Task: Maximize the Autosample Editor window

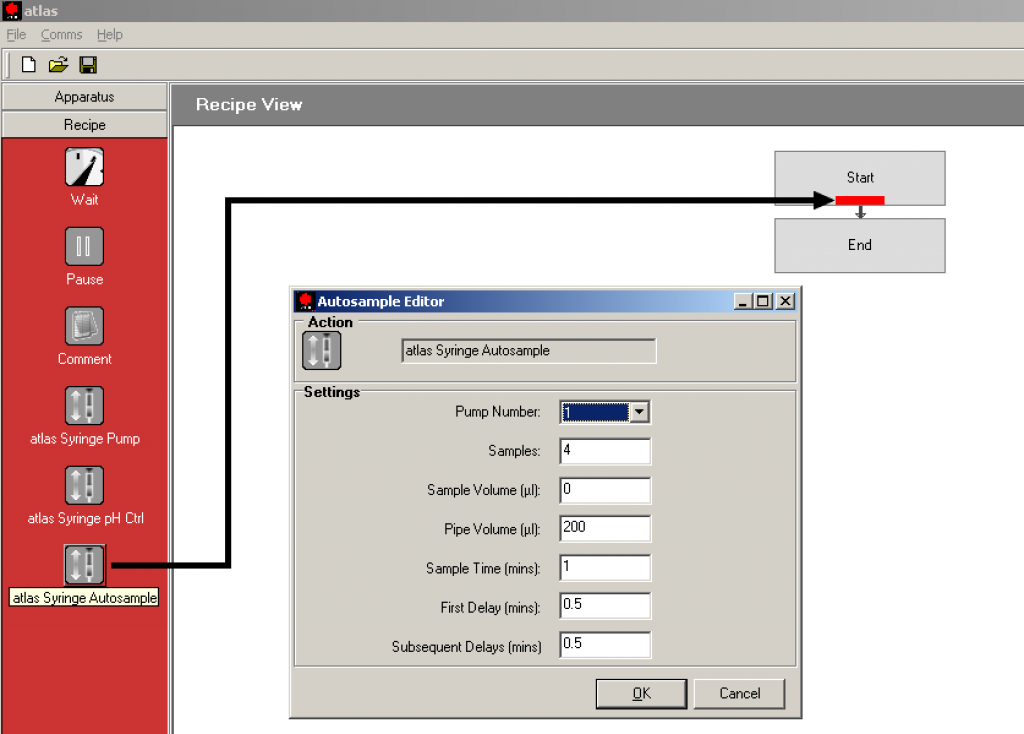Action: (x=763, y=301)
